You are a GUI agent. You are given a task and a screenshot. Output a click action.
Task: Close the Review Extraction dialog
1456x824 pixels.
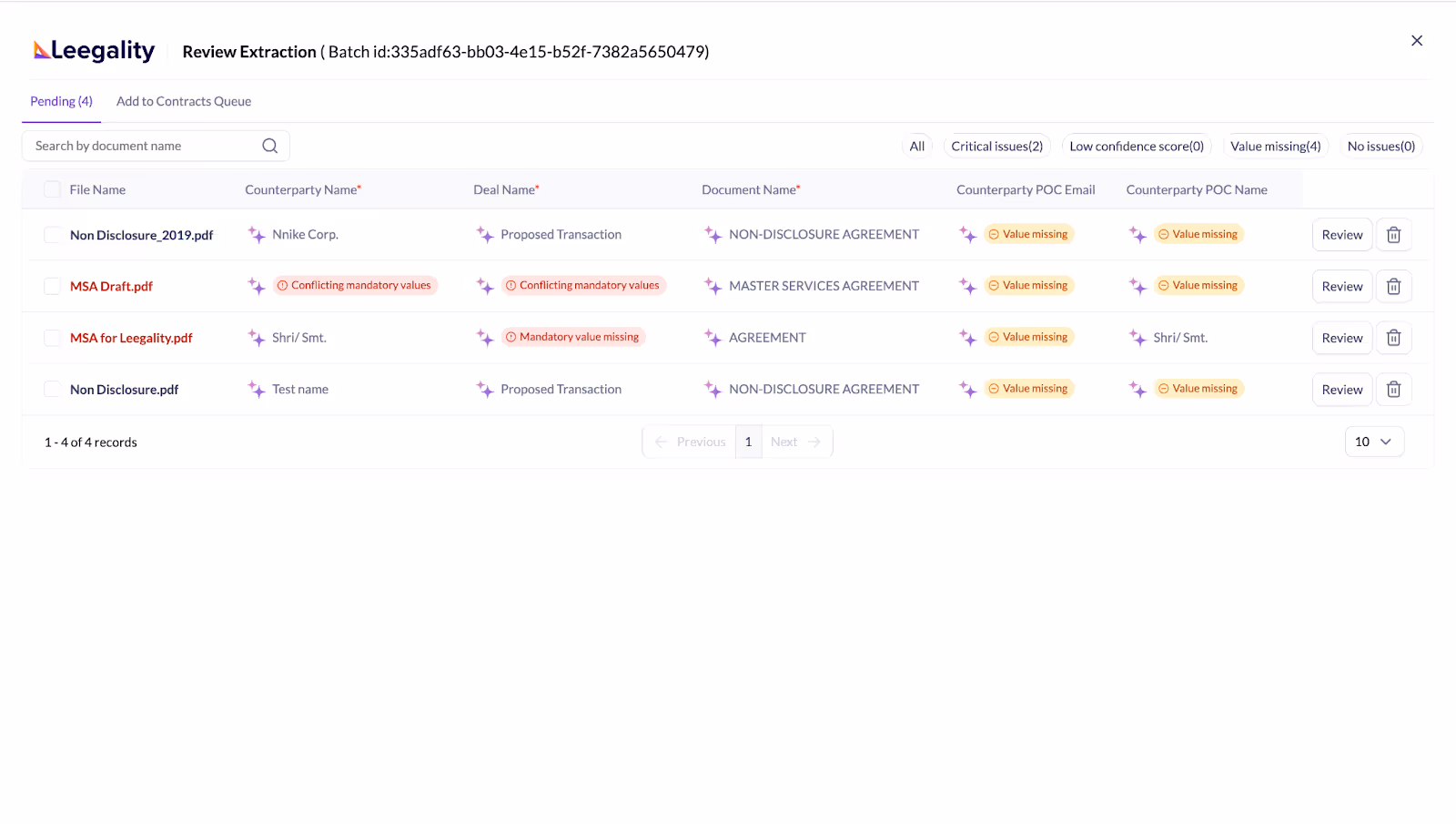pyautogui.click(x=1417, y=40)
